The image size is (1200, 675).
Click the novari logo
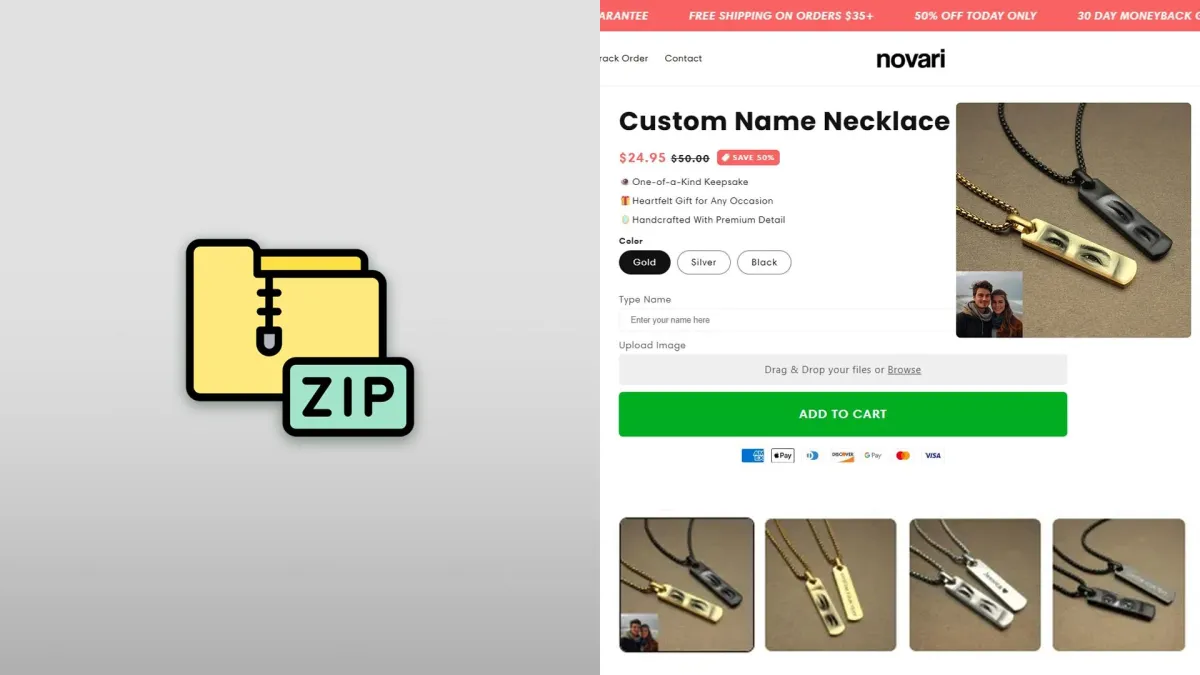coord(911,59)
